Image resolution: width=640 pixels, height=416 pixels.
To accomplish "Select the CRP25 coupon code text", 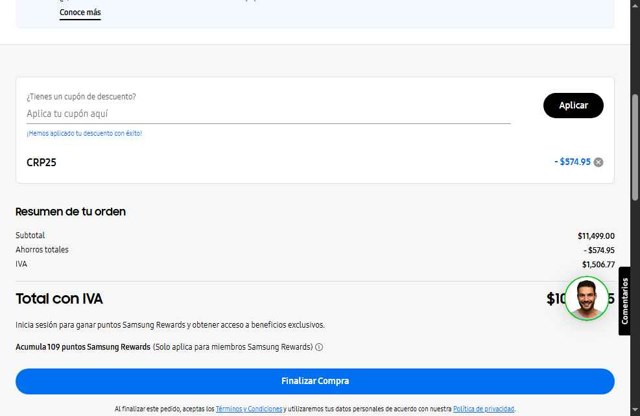I will (x=41, y=162).
